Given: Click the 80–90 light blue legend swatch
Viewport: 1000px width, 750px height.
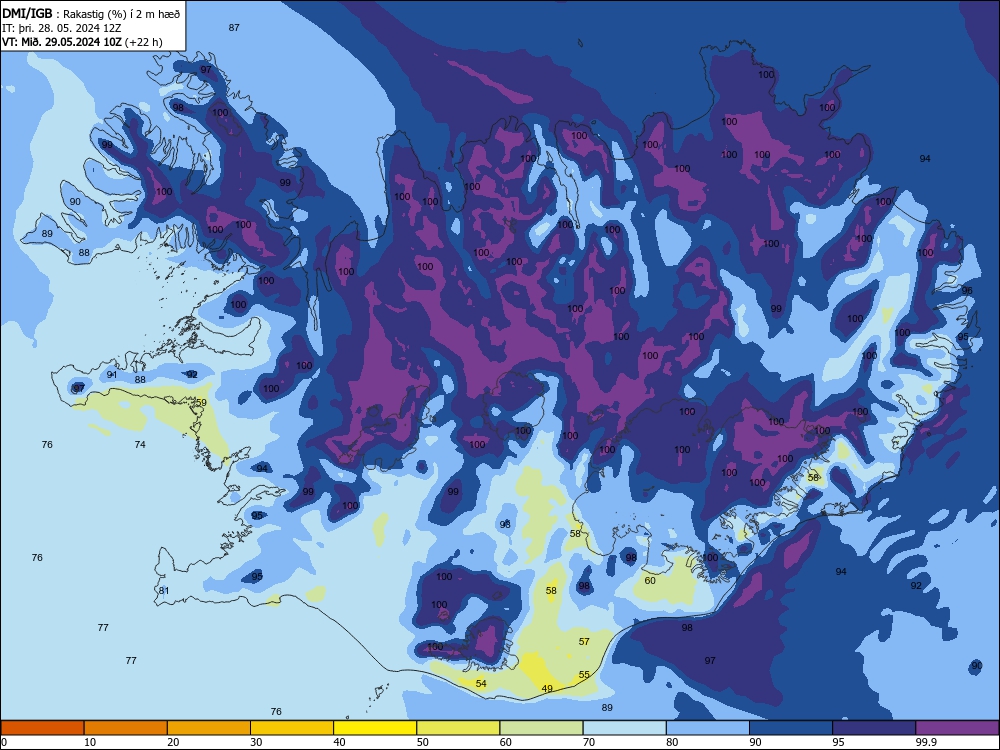Looking at the screenshot, I should coord(708,728).
